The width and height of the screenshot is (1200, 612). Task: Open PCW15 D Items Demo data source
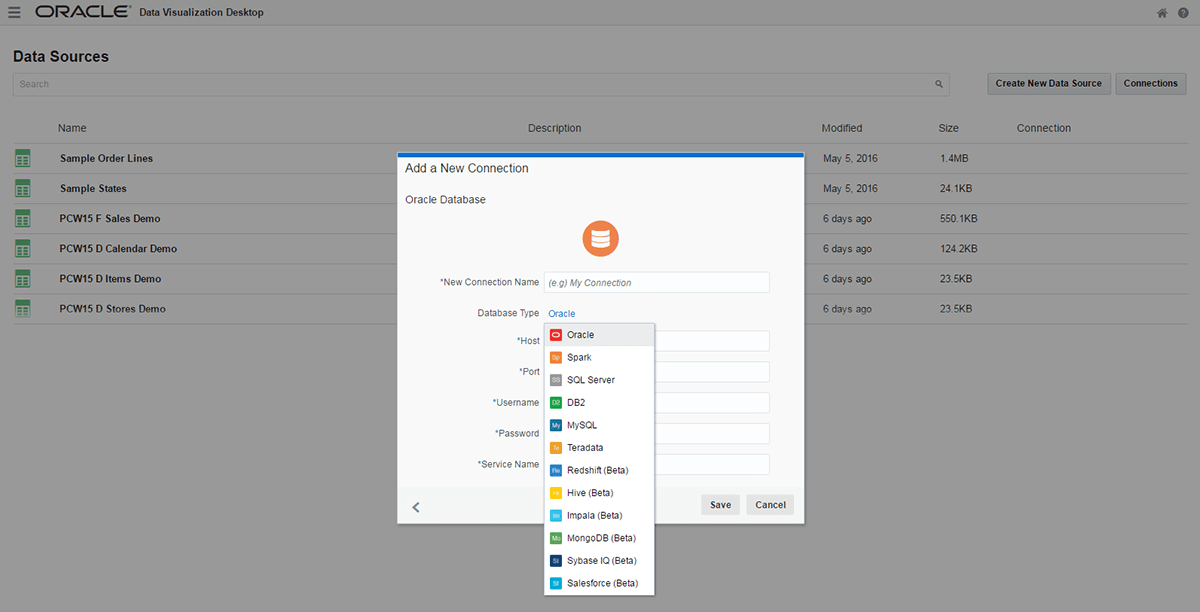tap(110, 278)
